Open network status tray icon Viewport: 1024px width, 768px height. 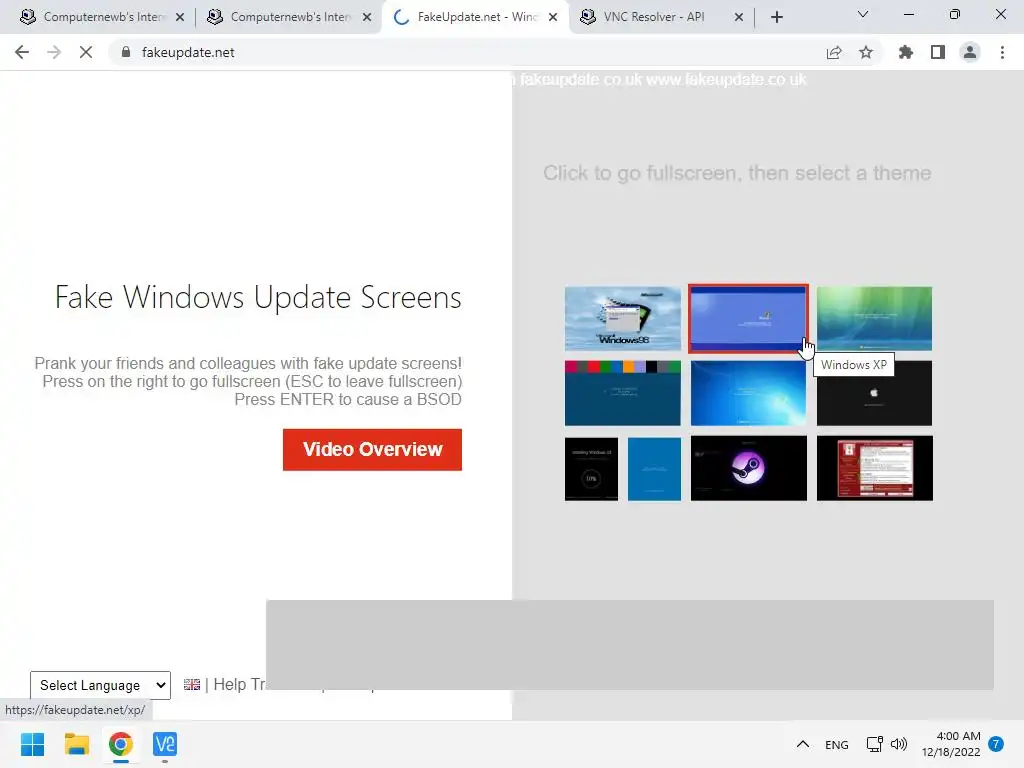click(874, 744)
